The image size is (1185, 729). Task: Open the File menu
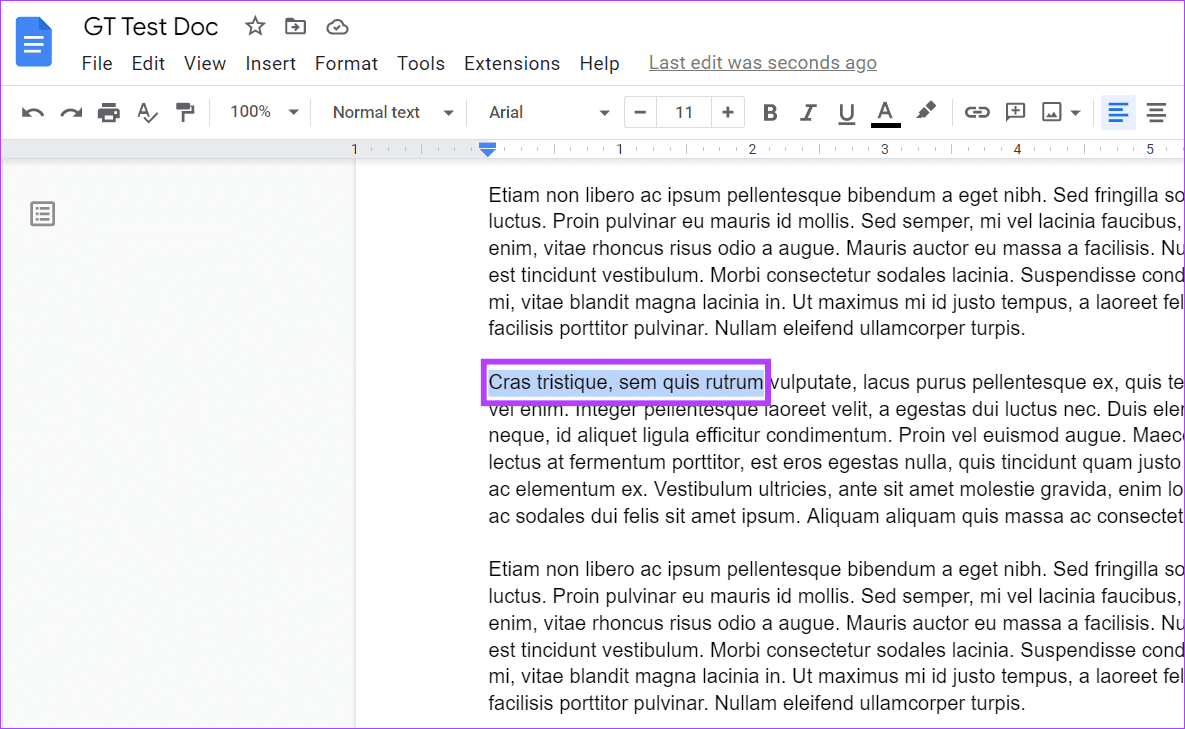pyautogui.click(x=97, y=63)
